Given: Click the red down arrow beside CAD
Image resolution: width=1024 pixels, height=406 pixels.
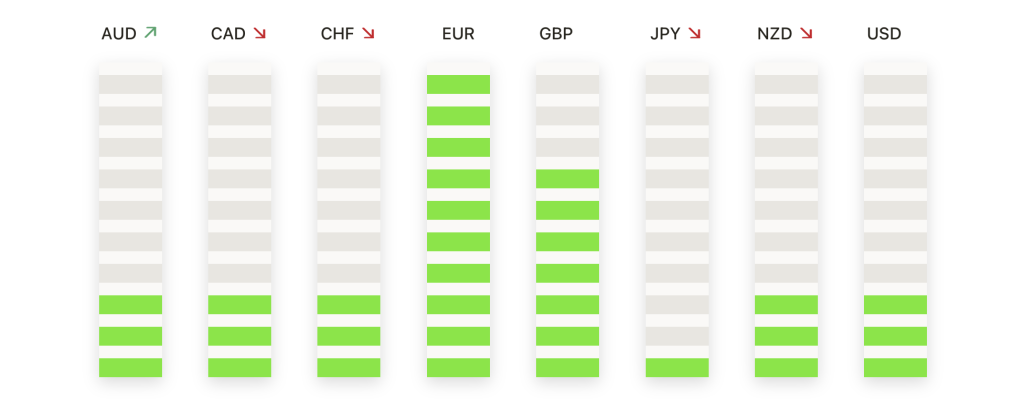Looking at the screenshot, I should tap(260, 33).
